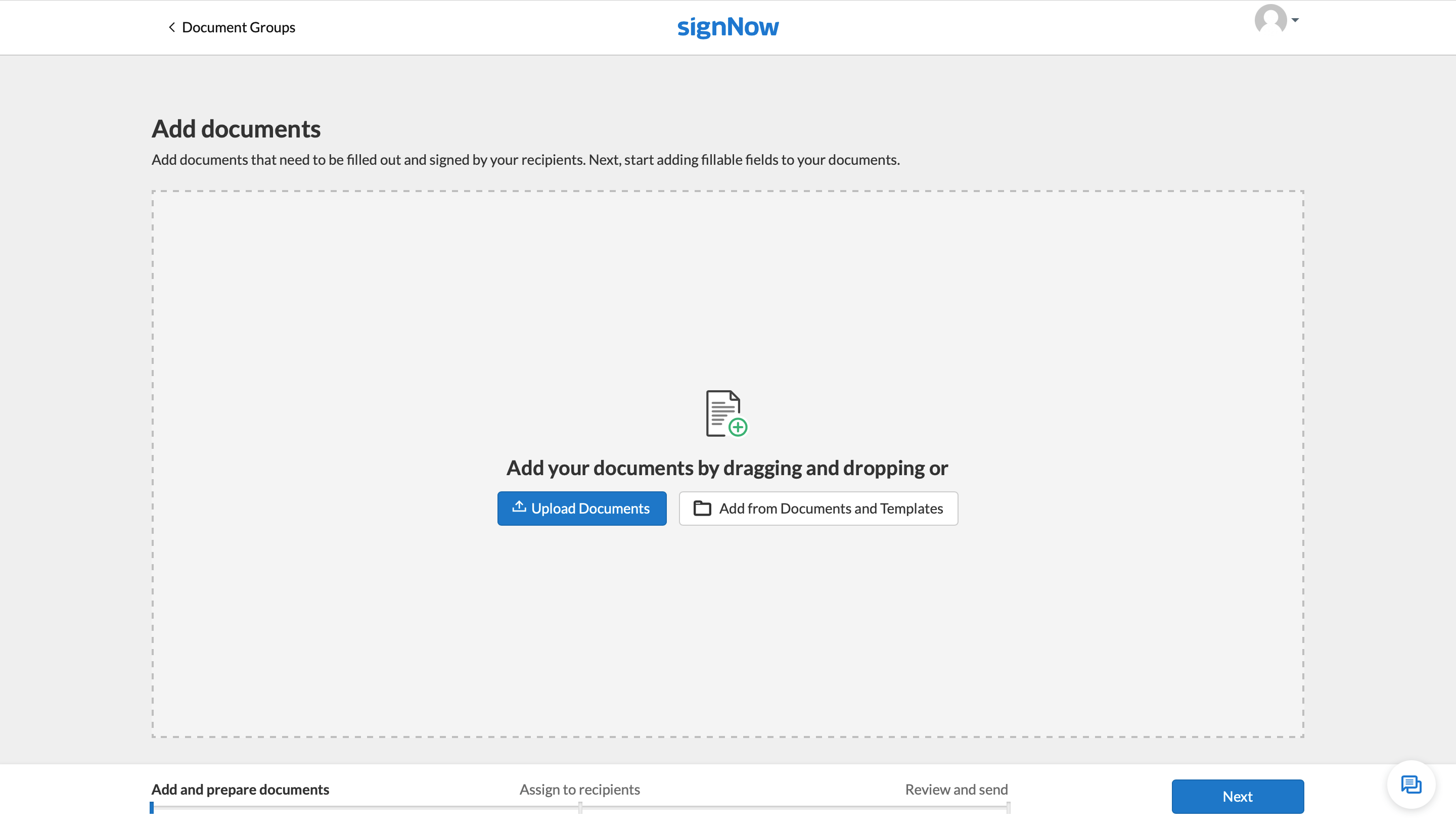
Task: Select the Add and prepare documents step
Action: pyautogui.click(x=240, y=789)
